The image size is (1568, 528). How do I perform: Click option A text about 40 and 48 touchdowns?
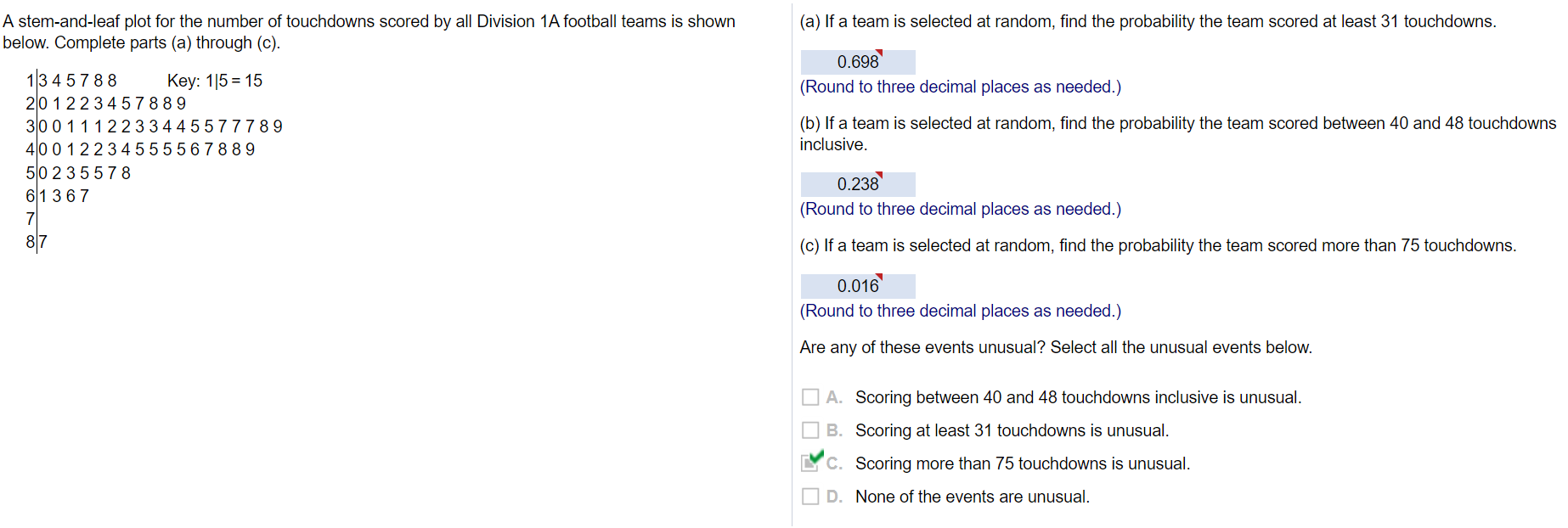click(x=1079, y=396)
